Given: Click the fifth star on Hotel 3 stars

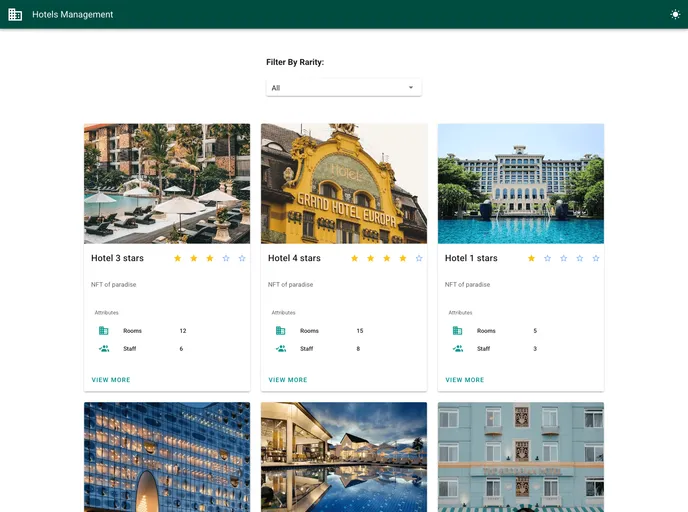Looking at the screenshot, I should point(242,258).
